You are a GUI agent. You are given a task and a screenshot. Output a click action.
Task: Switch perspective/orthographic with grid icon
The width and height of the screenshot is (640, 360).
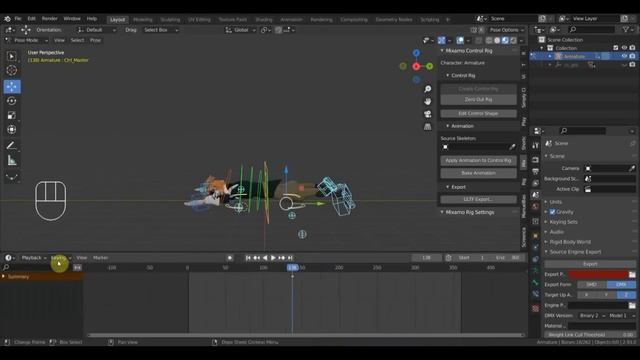pos(427,127)
